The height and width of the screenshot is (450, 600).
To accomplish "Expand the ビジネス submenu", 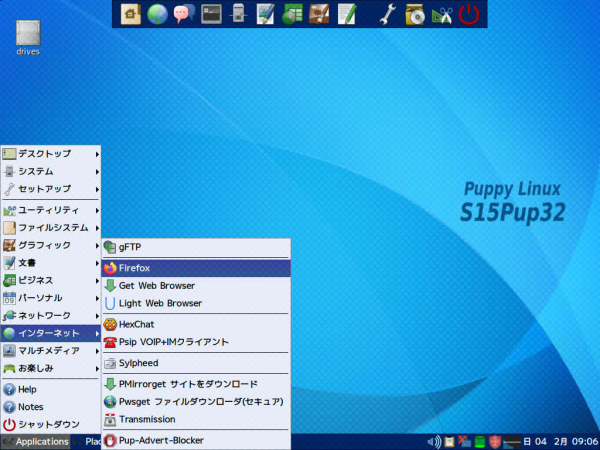I will pos(51,280).
